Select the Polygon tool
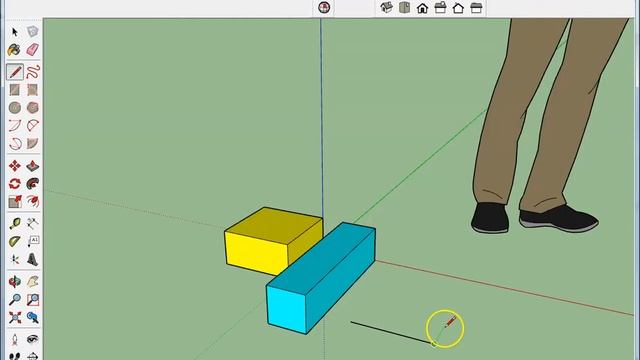This screenshot has height=360, width=640. [33, 108]
